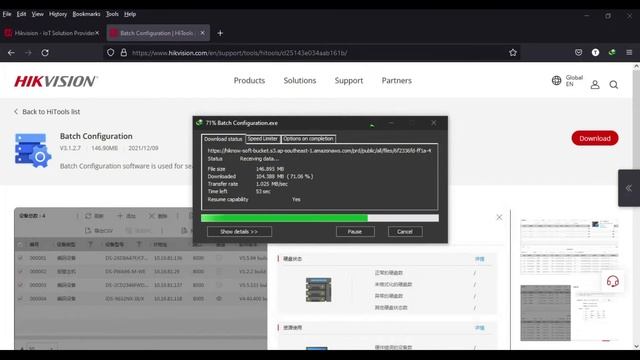Close the Hikvision IoT Solution tab
The image size is (640, 360).
coord(97,33)
